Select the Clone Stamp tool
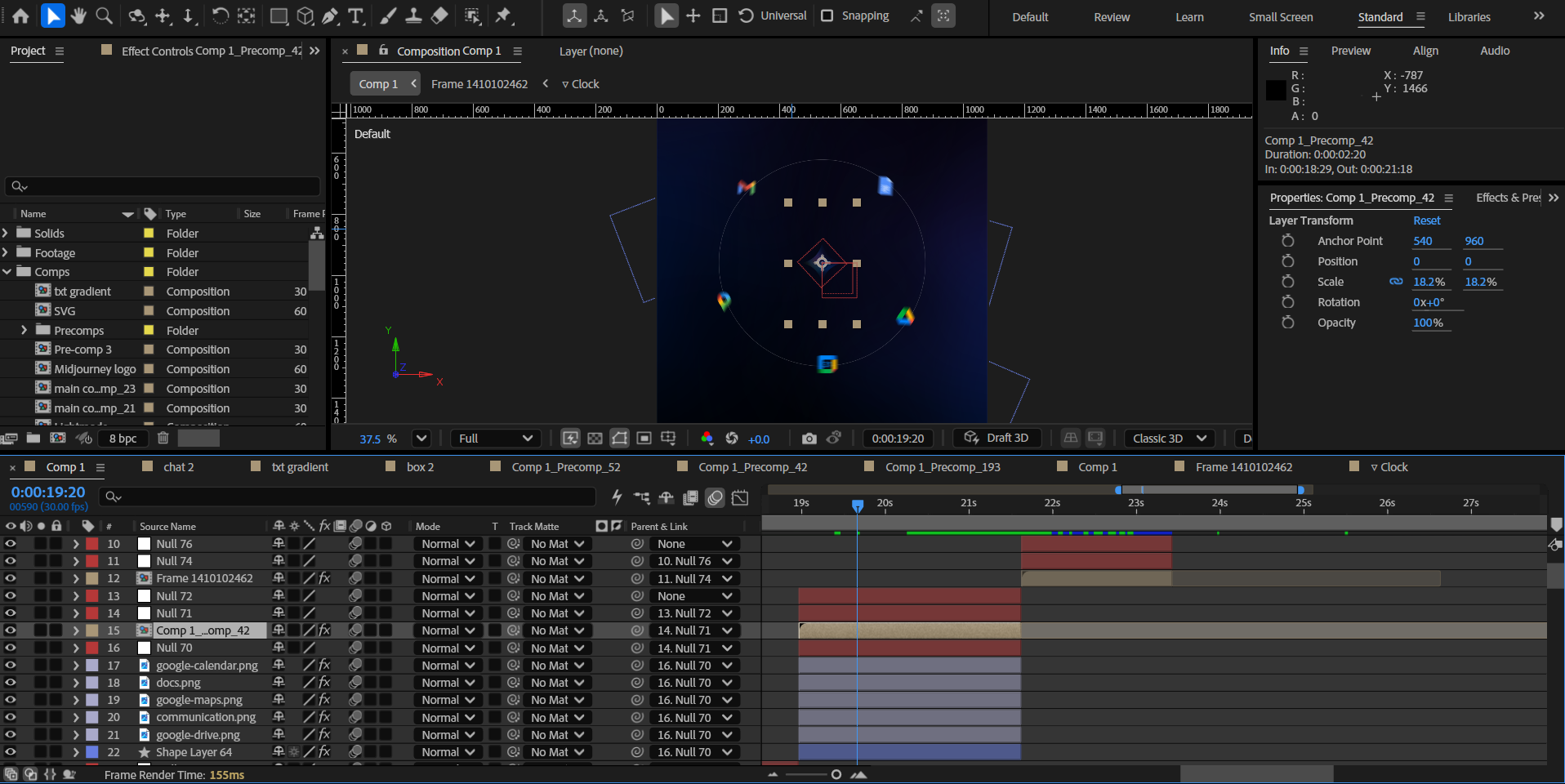 coord(414,16)
